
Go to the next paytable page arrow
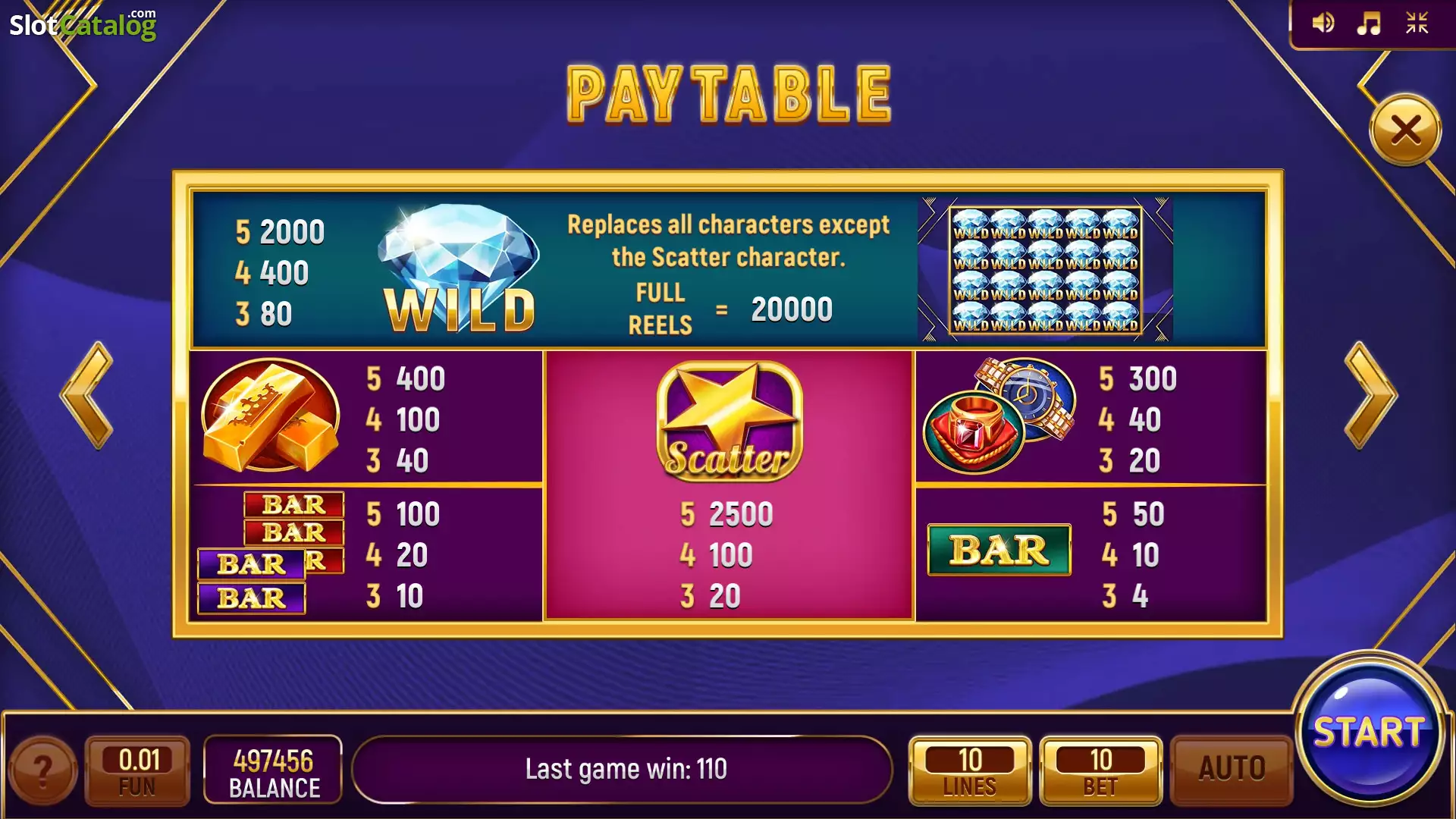tap(1370, 395)
